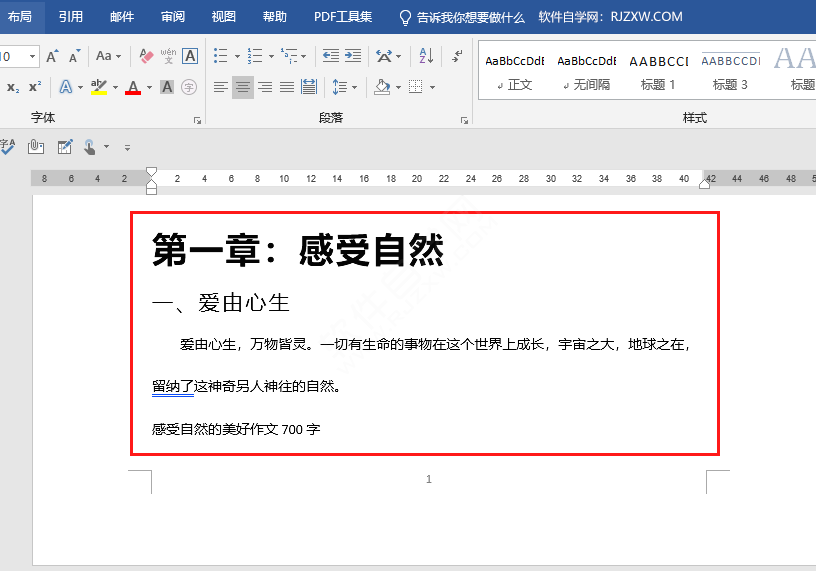The width and height of the screenshot is (816, 571).
Task: Align text left
Action: tap(221, 87)
